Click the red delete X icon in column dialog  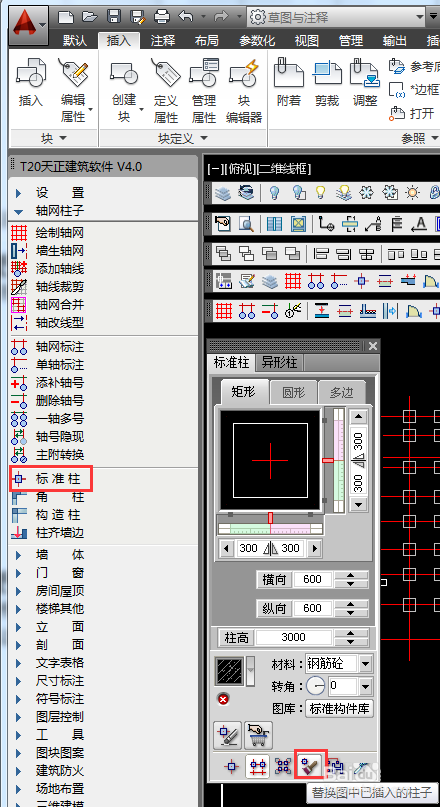[223, 699]
